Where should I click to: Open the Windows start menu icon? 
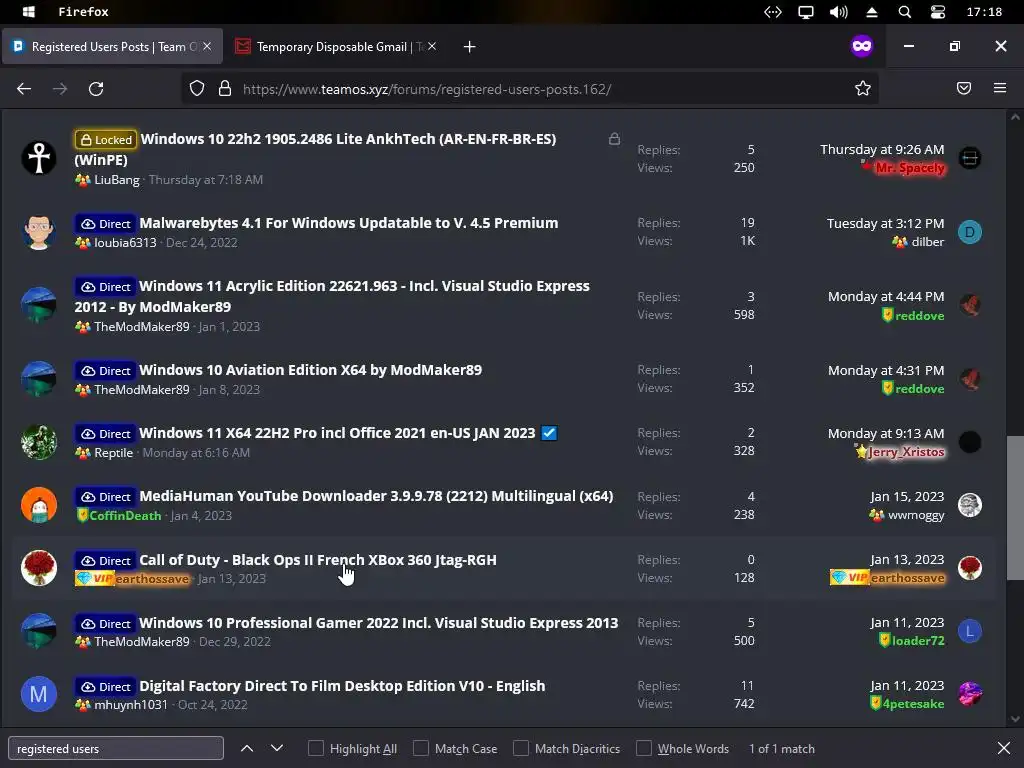(29, 12)
